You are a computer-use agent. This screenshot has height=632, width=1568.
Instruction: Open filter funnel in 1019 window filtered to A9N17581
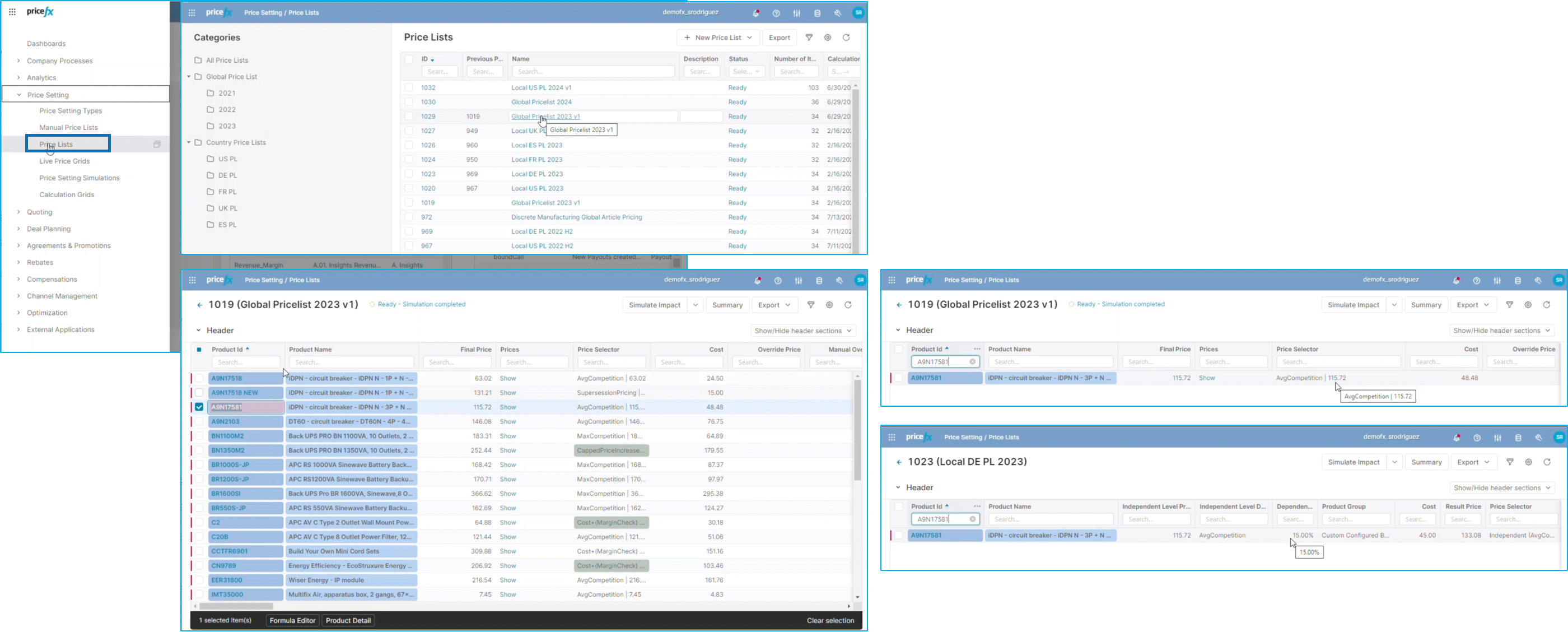[1510, 305]
